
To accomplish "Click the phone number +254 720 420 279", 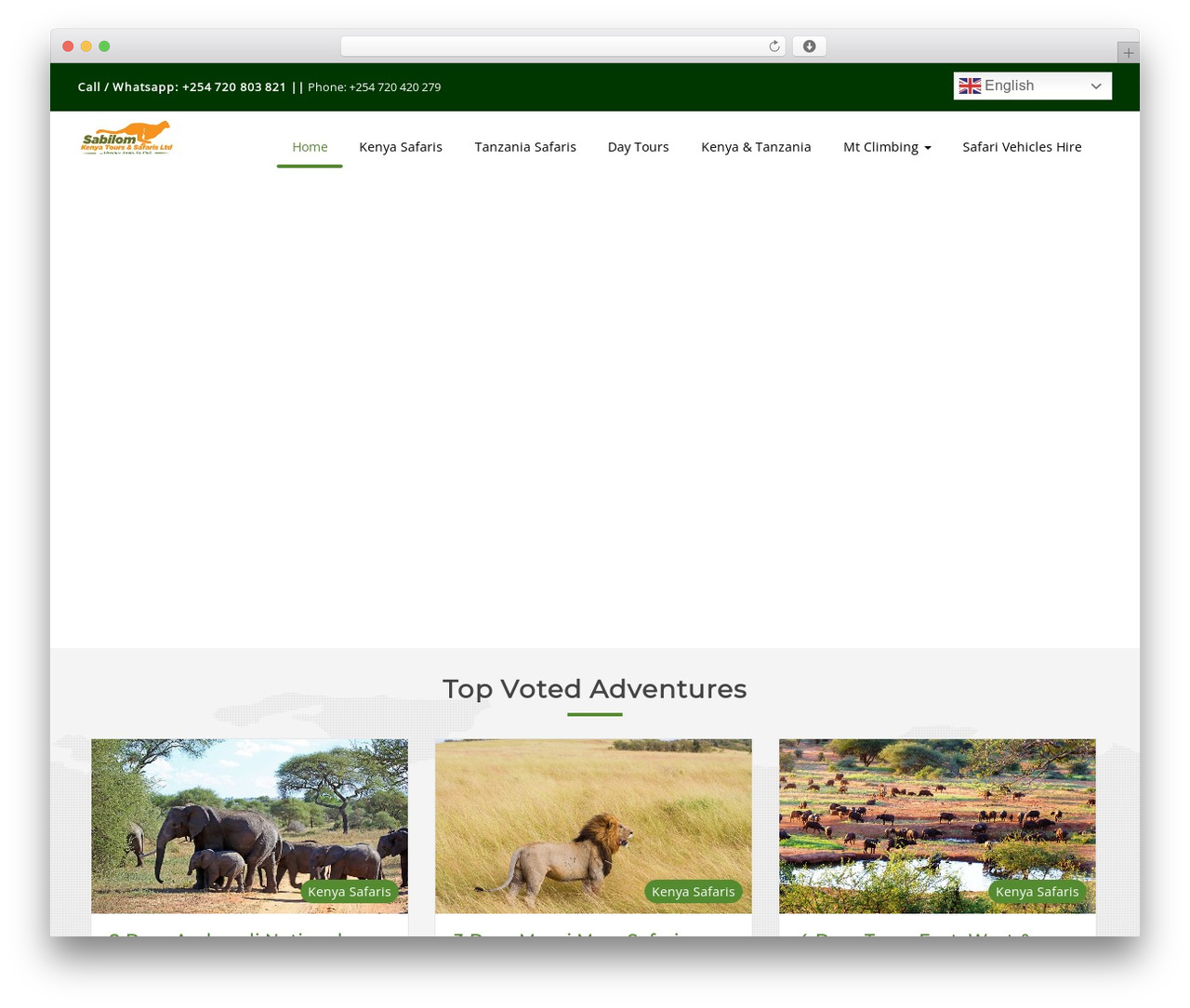I will [x=395, y=87].
